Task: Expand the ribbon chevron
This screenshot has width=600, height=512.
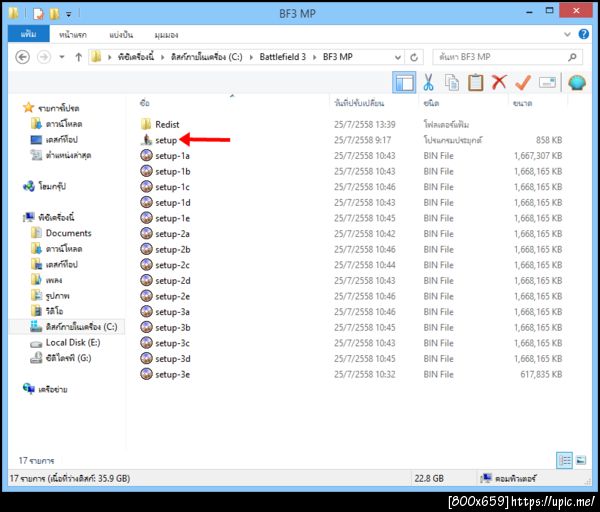Action: pos(567,34)
